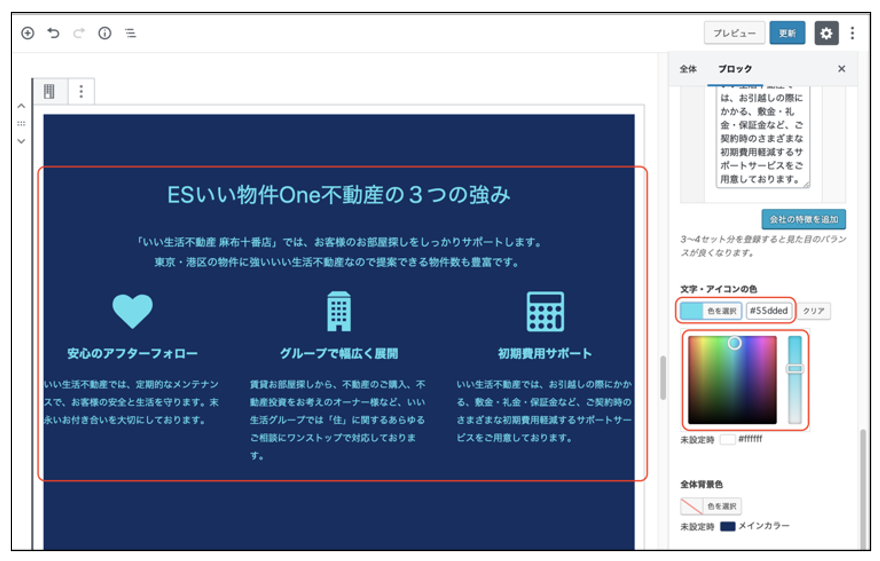Move block up with the chevron
The height and width of the screenshot is (561, 880).
click(21, 106)
